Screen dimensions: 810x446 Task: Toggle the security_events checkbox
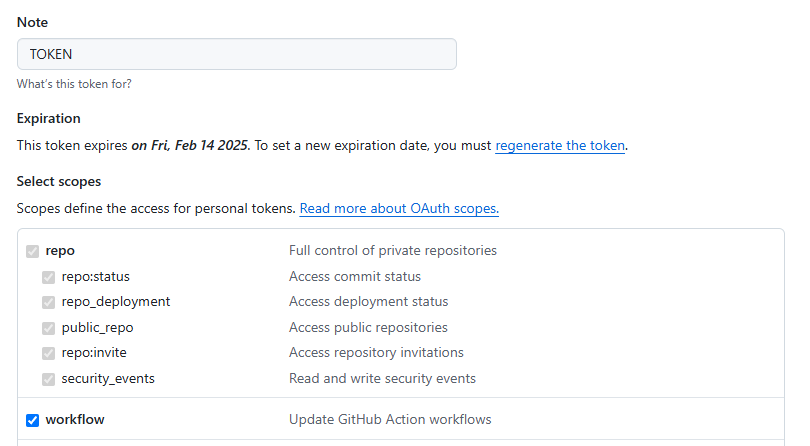click(48, 379)
